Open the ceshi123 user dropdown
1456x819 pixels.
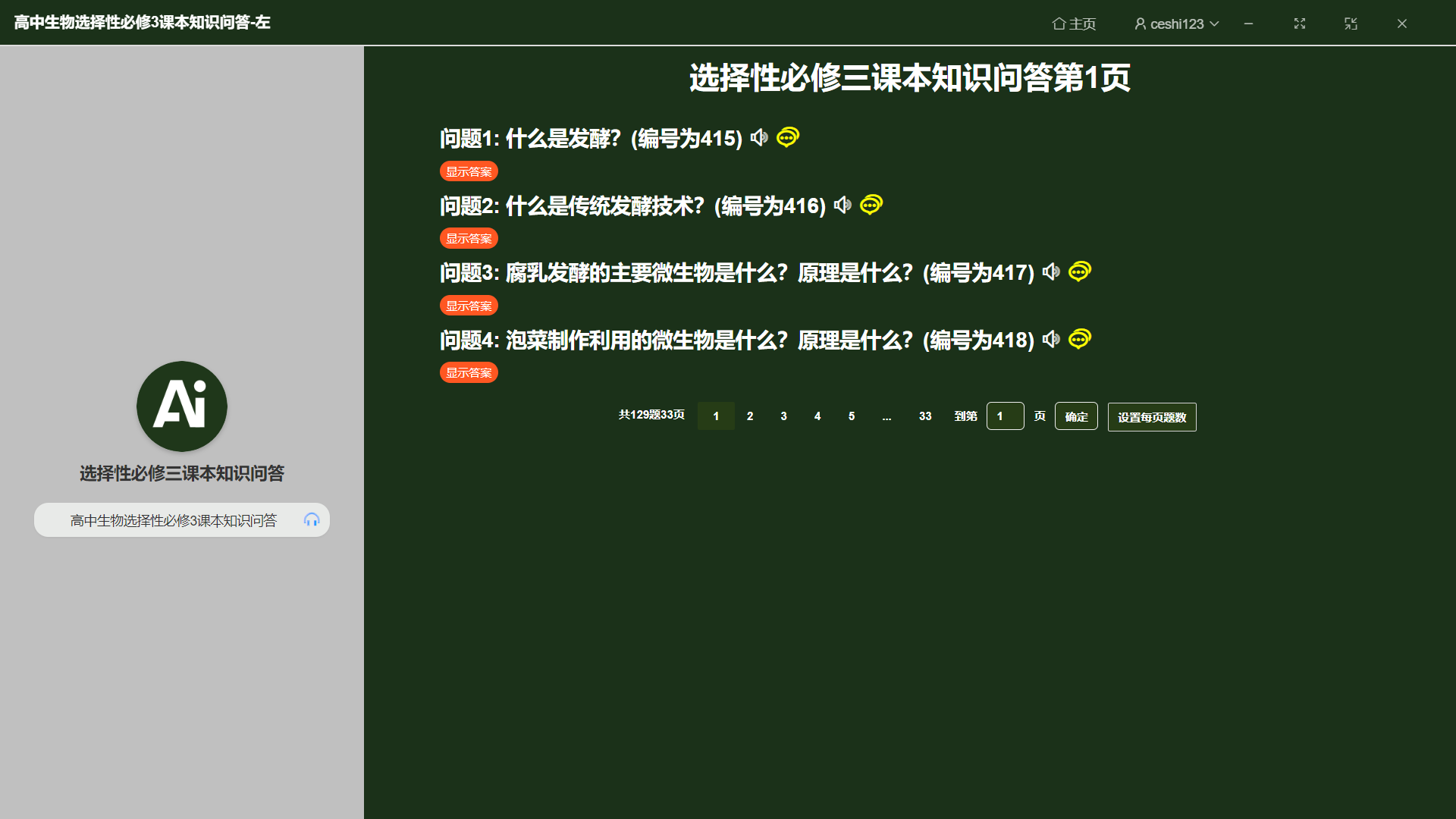click(x=1176, y=24)
